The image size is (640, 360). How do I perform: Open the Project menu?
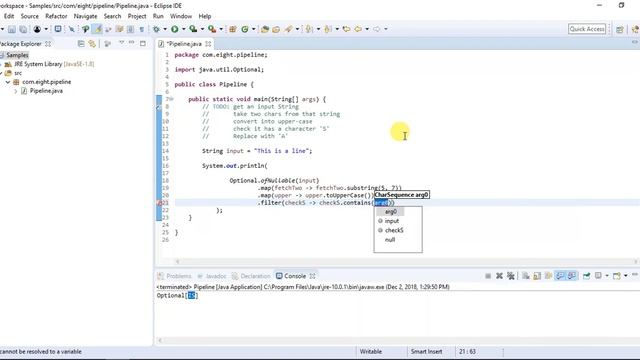(x=137, y=16)
